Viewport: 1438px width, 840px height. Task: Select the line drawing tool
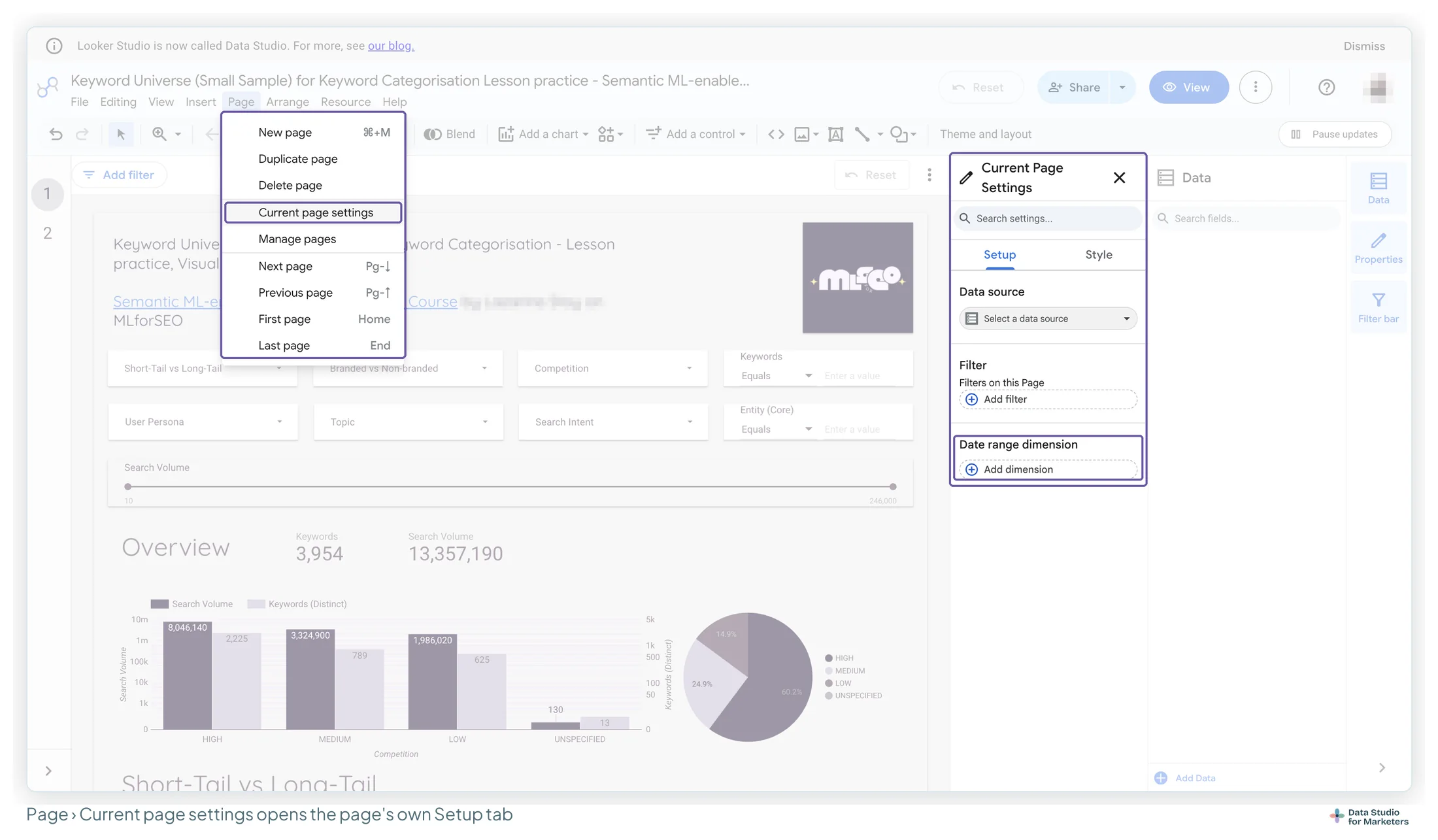tap(862, 134)
